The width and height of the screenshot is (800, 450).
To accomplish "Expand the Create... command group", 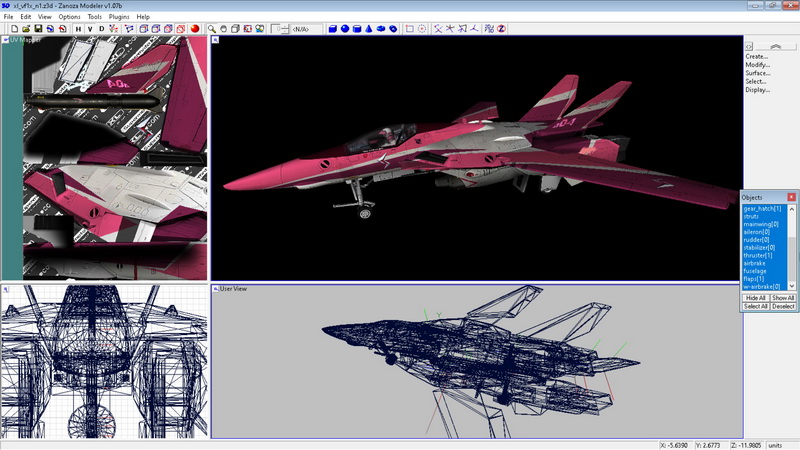I will coord(757,57).
